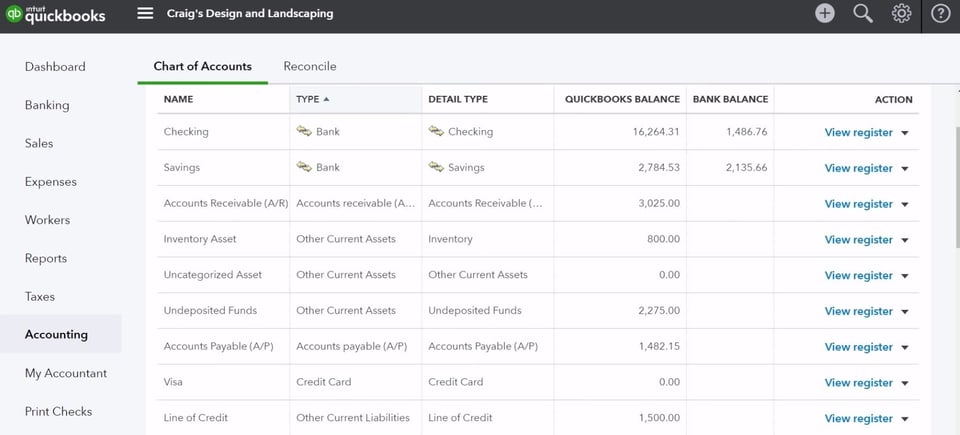The height and width of the screenshot is (435, 960).
Task: Open Expenses in sidebar
Action: [51, 181]
